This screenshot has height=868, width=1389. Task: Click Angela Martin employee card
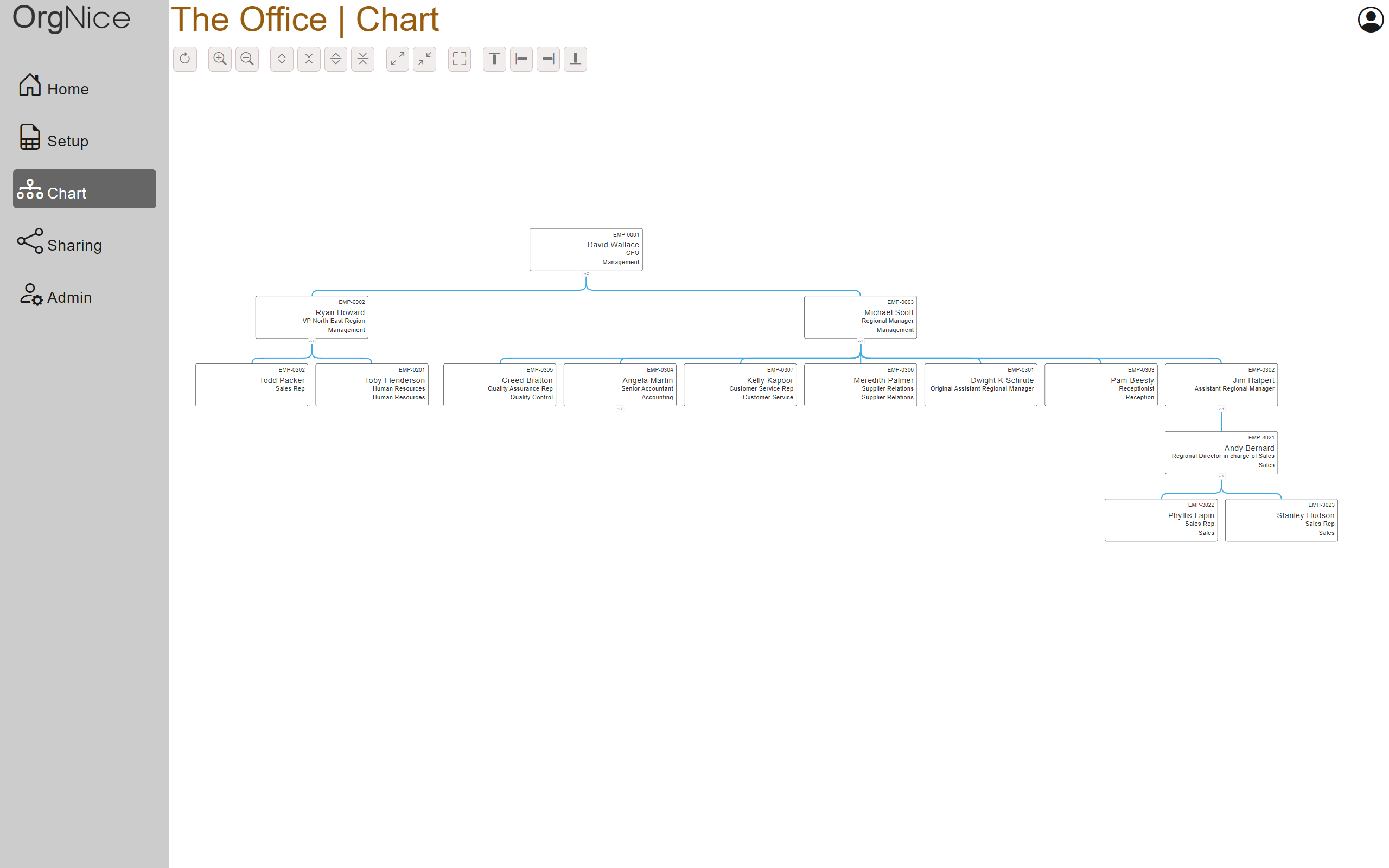[x=620, y=385]
